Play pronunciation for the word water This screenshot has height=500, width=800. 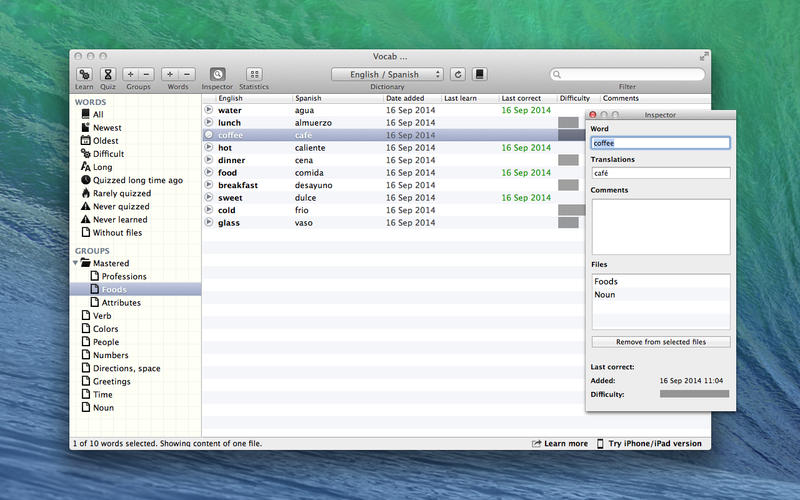point(209,110)
